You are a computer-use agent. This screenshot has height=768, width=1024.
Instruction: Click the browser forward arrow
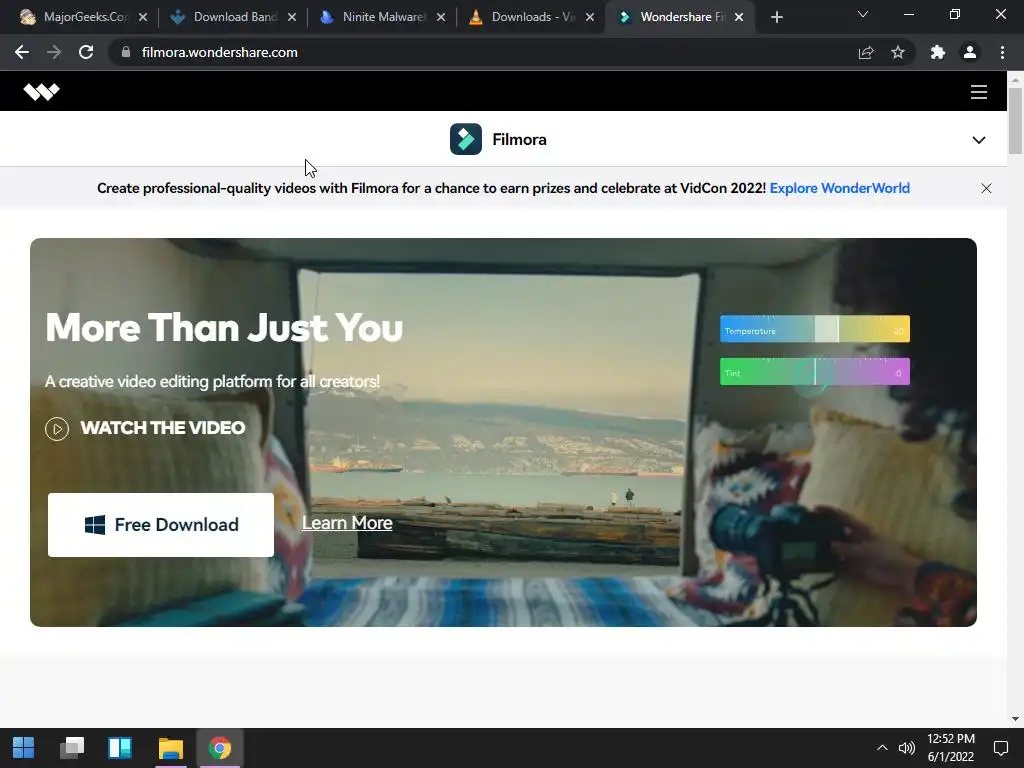pyautogui.click(x=54, y=52)
